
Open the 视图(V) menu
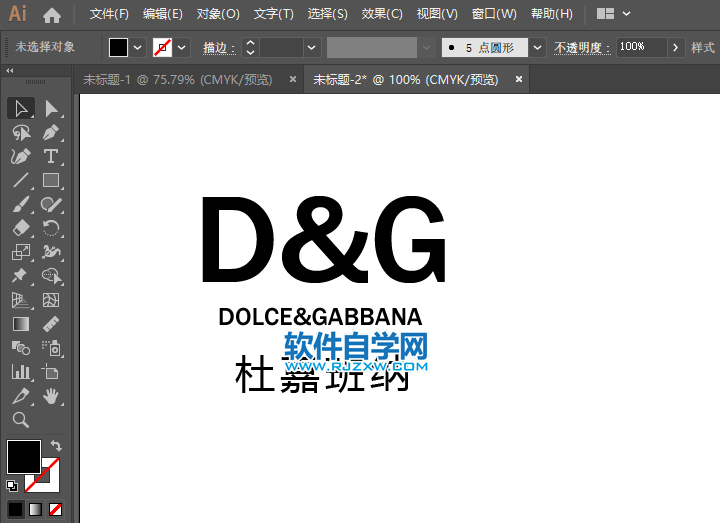tap(437, 14)
